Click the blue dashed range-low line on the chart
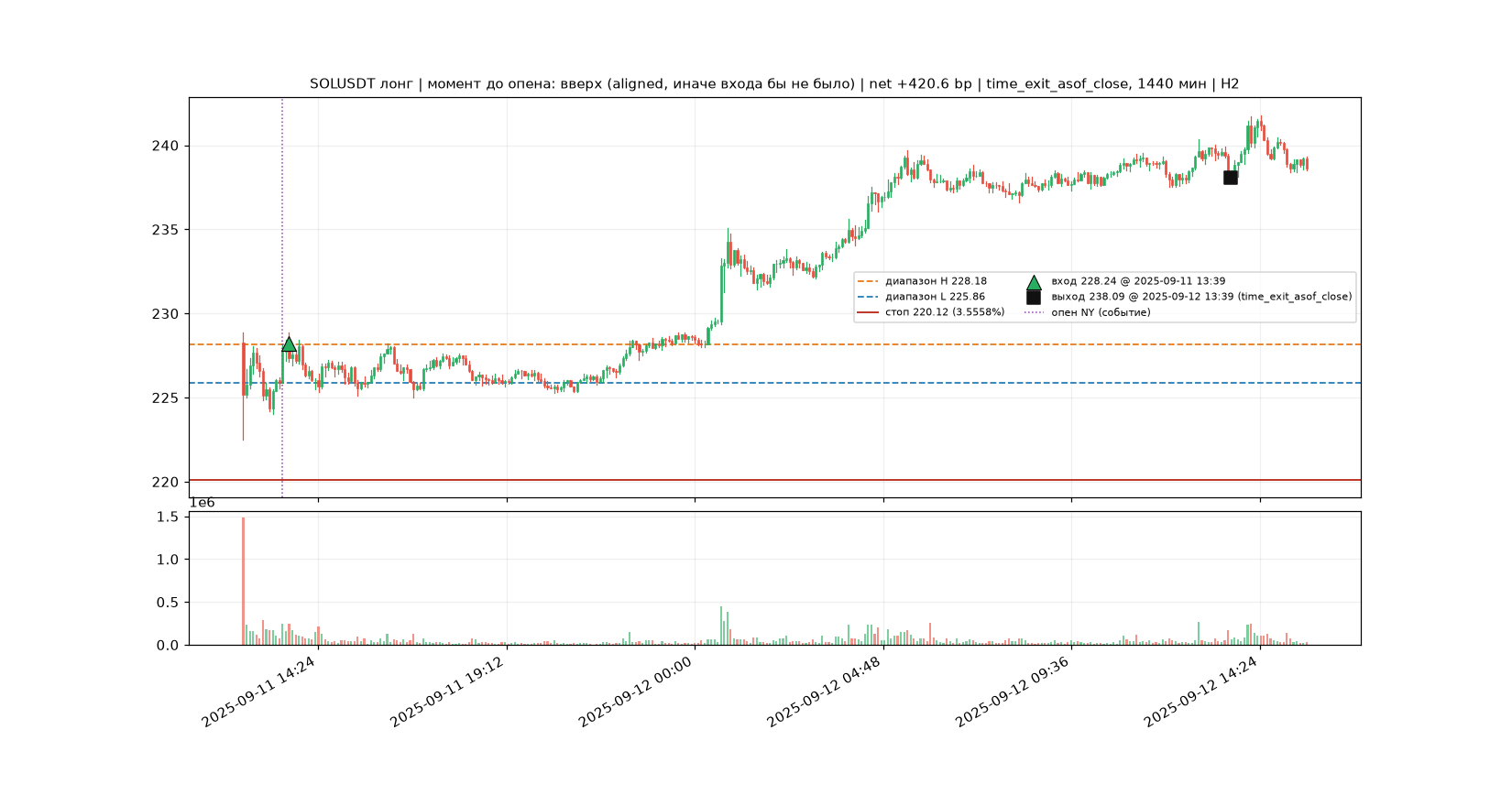 point(774,383)
